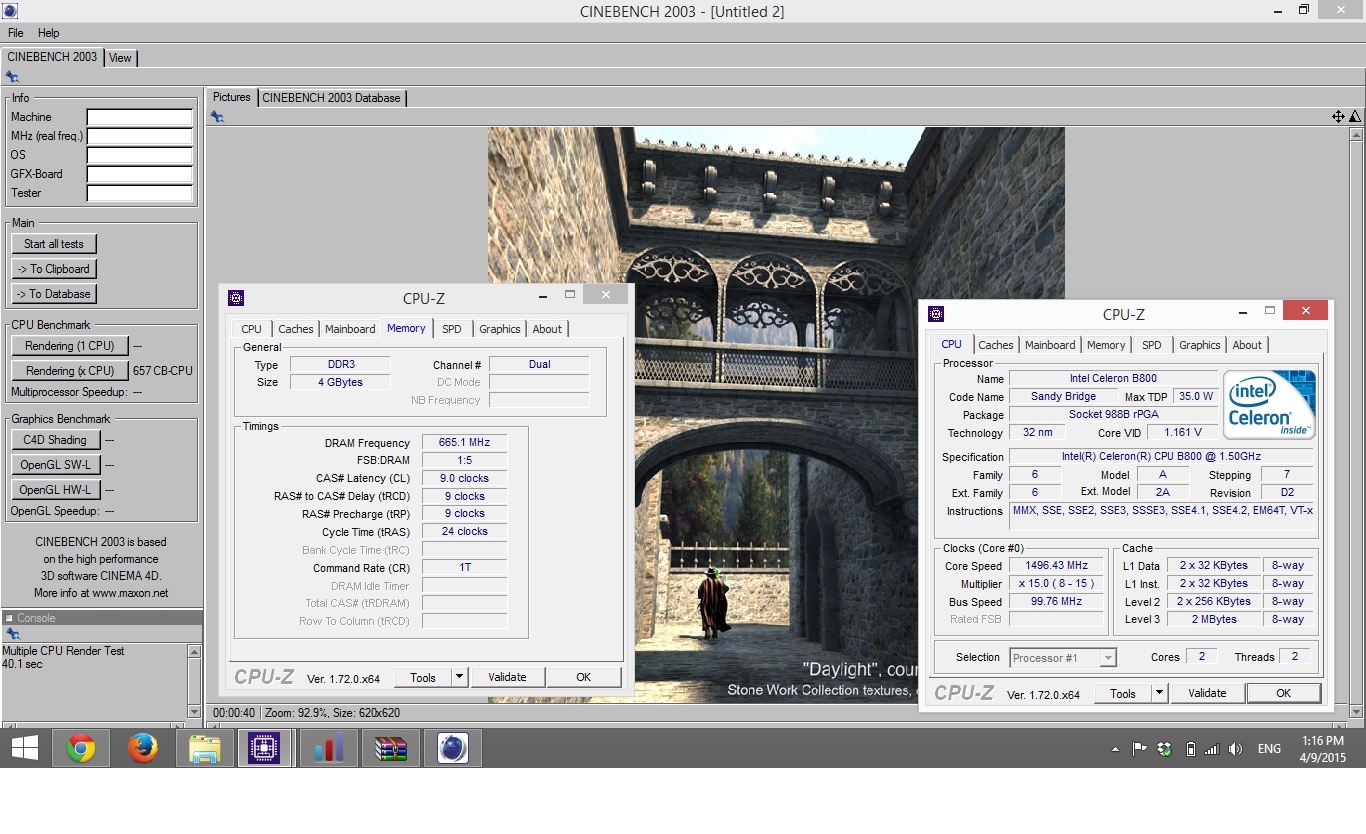Click the Core Speed value 1496.43 MHz
Viewport: 1366px width, 834px height.
point(1056,566)
